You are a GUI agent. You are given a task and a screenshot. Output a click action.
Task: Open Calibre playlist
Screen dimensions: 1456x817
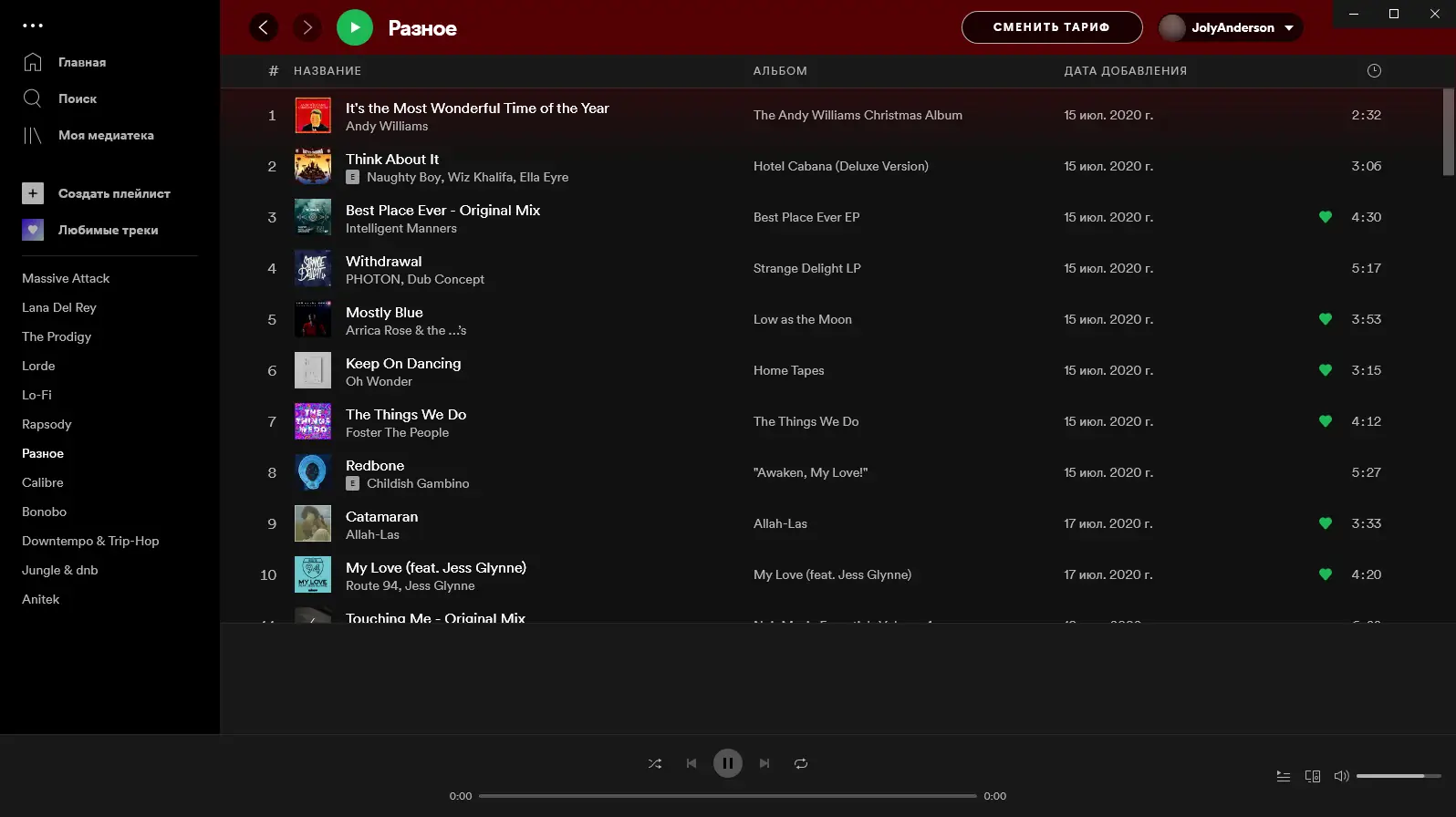click(43, 482)
